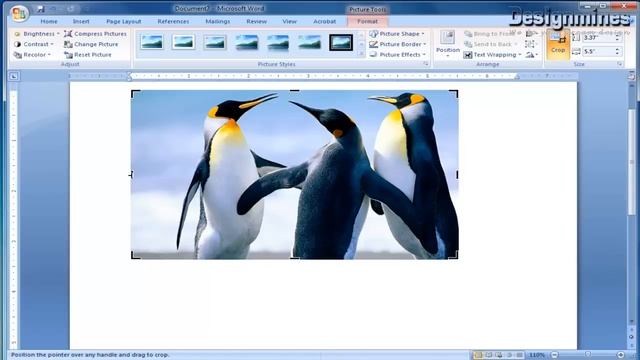
Task: Adjust the height spinner arrows
Action: click(x=618, y=38)
